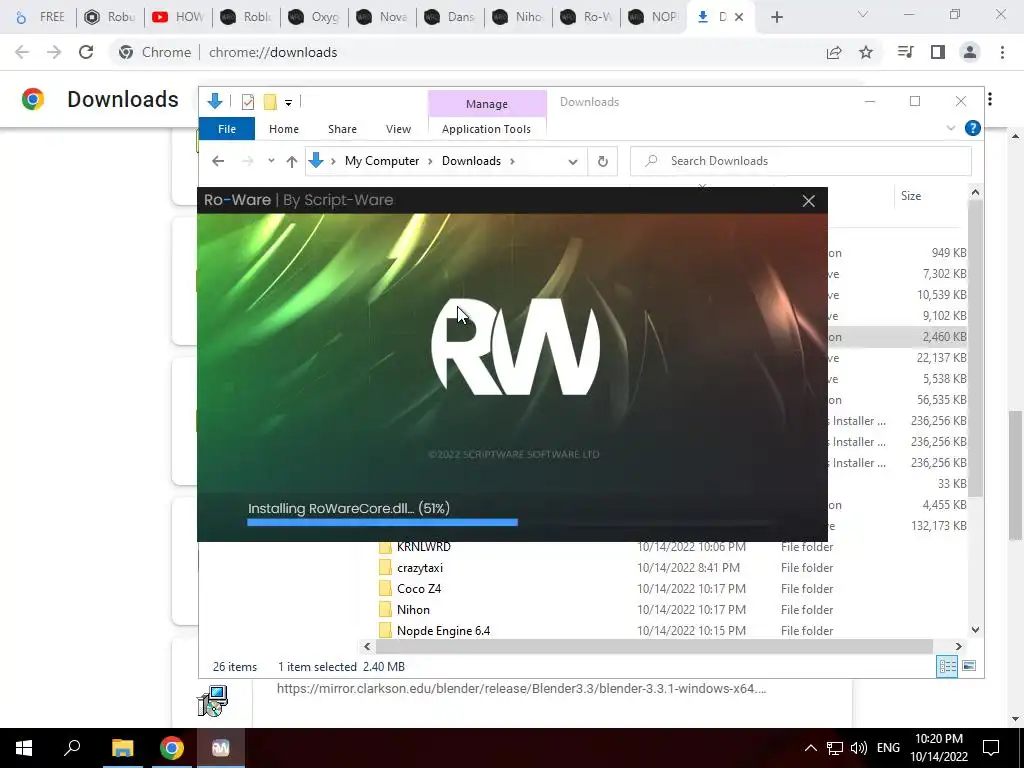Click the installer progress bar

pos(510,522)
